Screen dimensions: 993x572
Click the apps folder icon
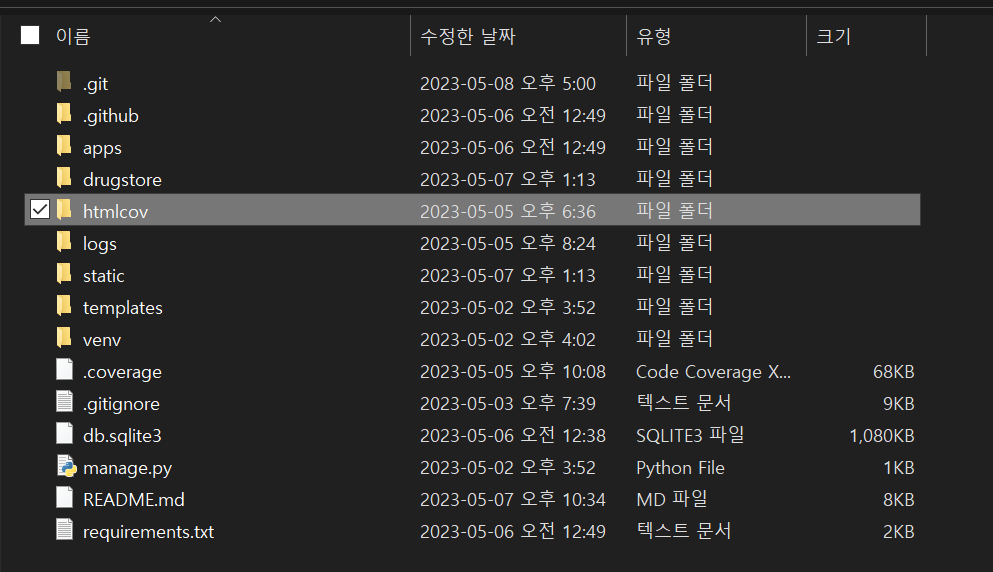[64, 146]
